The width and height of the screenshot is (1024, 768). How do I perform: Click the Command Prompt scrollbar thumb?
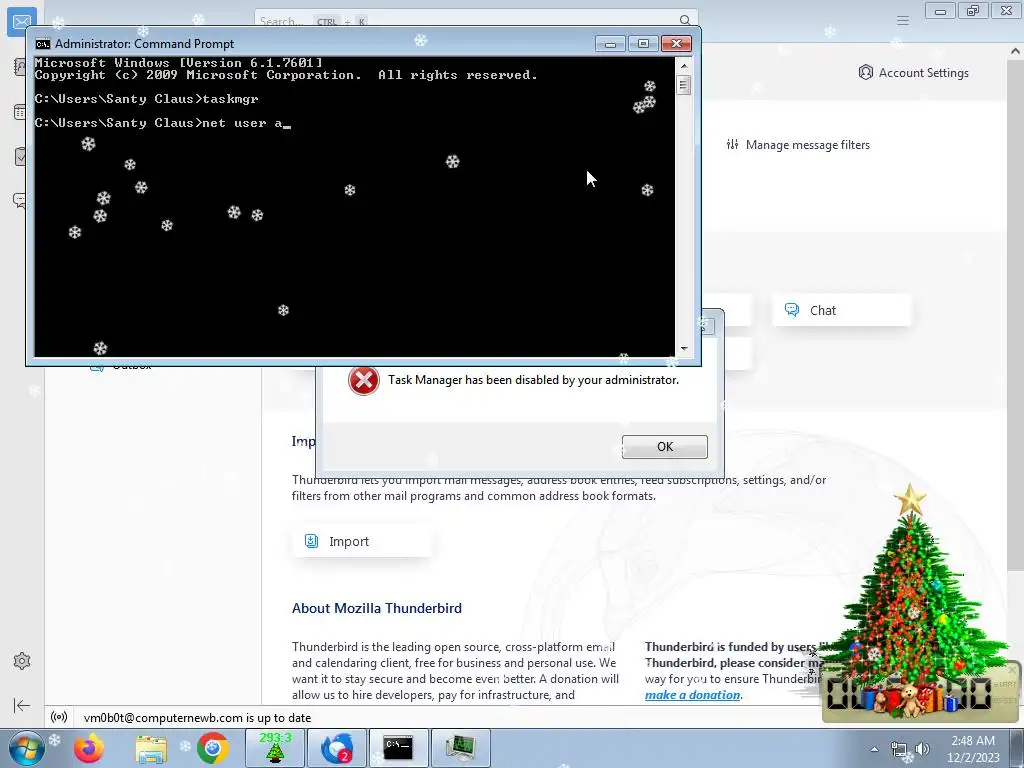point(684,85)
